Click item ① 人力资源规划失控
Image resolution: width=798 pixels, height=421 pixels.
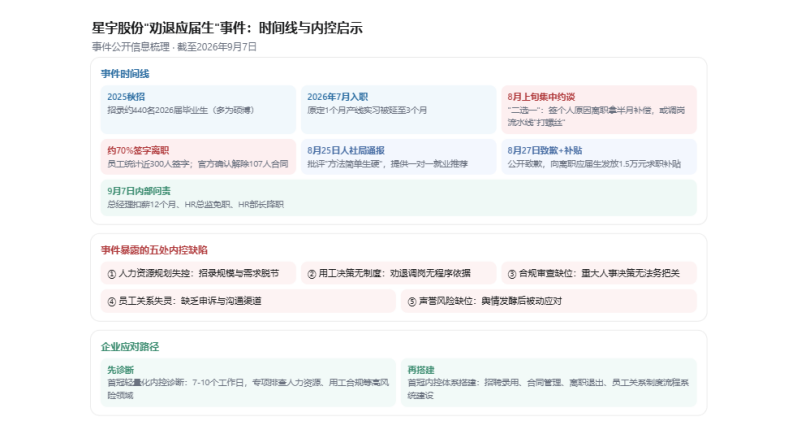pyautogui.click(x=198, y=273)
